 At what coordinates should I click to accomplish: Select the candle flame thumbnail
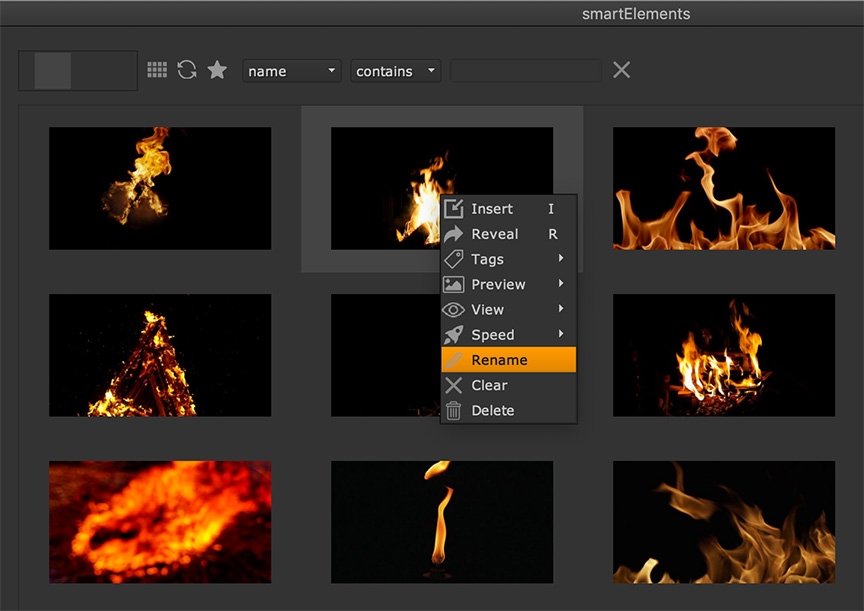[442, 521]
